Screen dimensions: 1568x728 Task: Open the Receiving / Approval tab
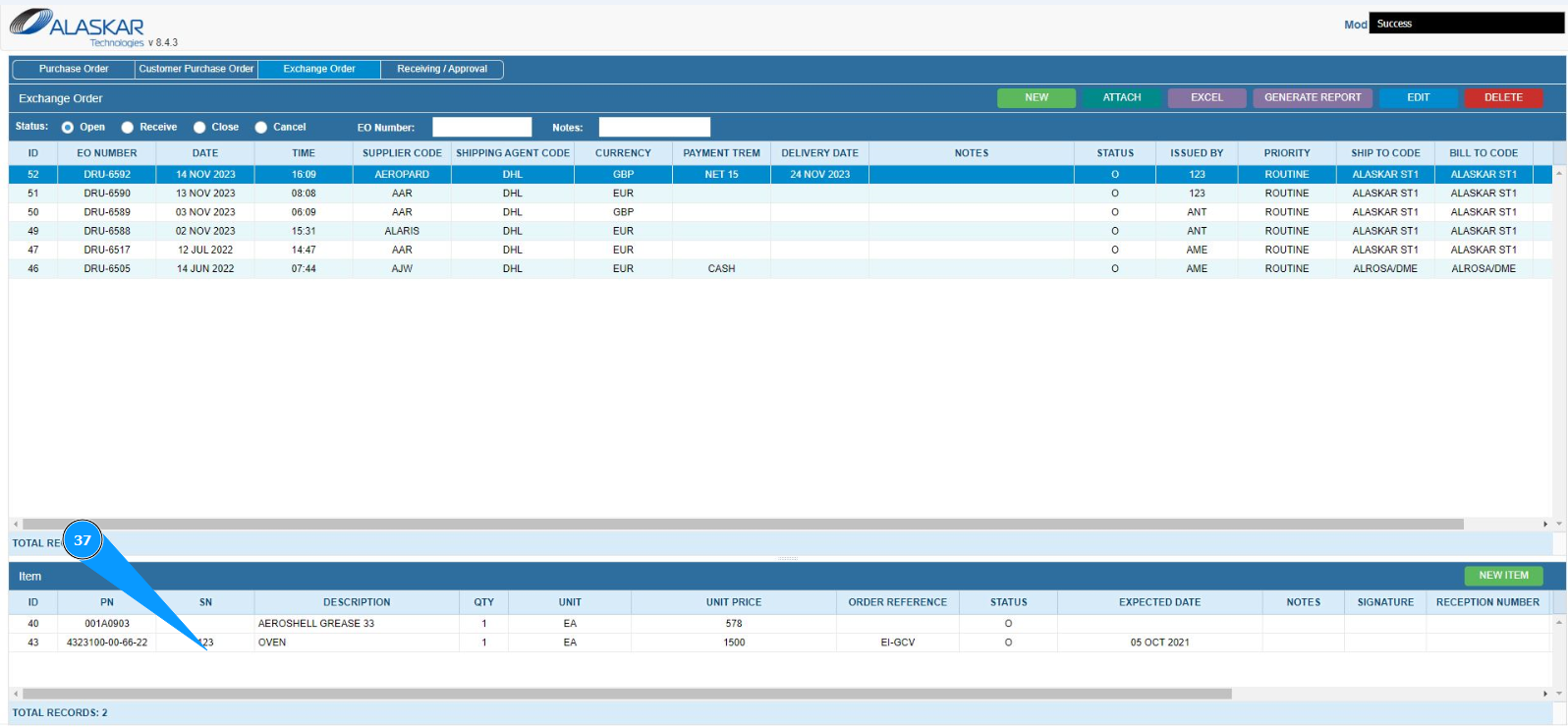[442, 69]
